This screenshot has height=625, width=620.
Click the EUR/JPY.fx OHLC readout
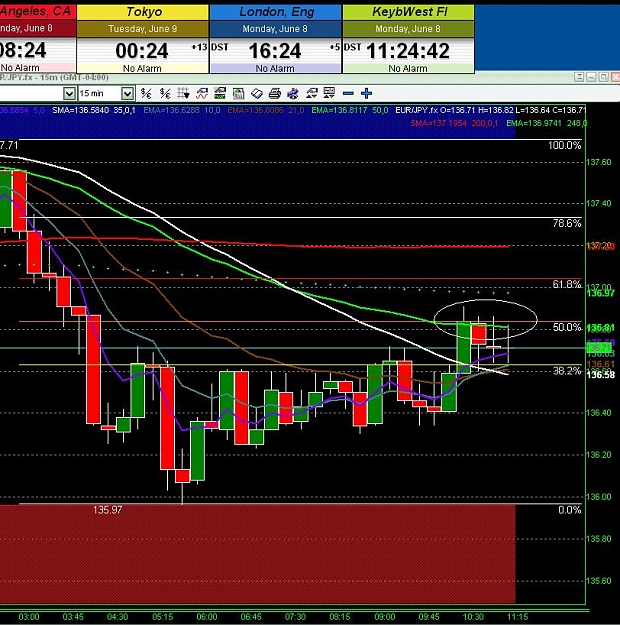(x=491, y=110)
